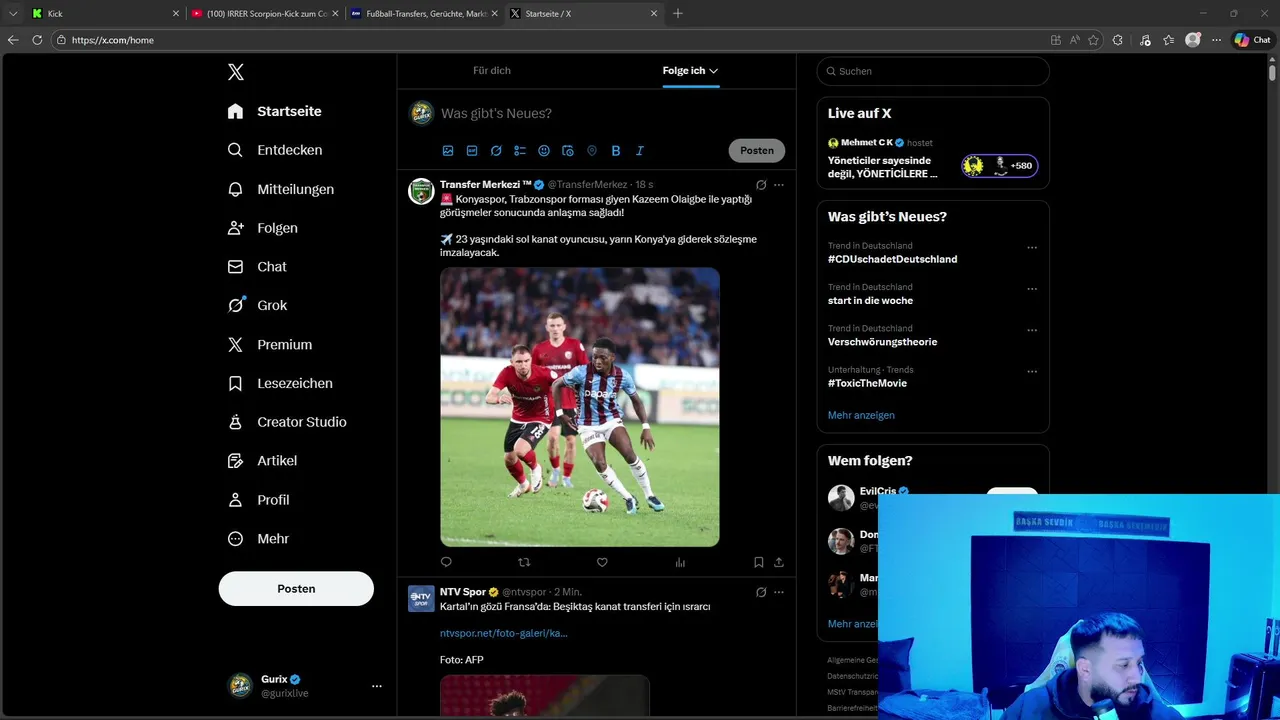The image size is (1280, 720).
Task: Open options for start in die woche trend
Action: 1032,289
